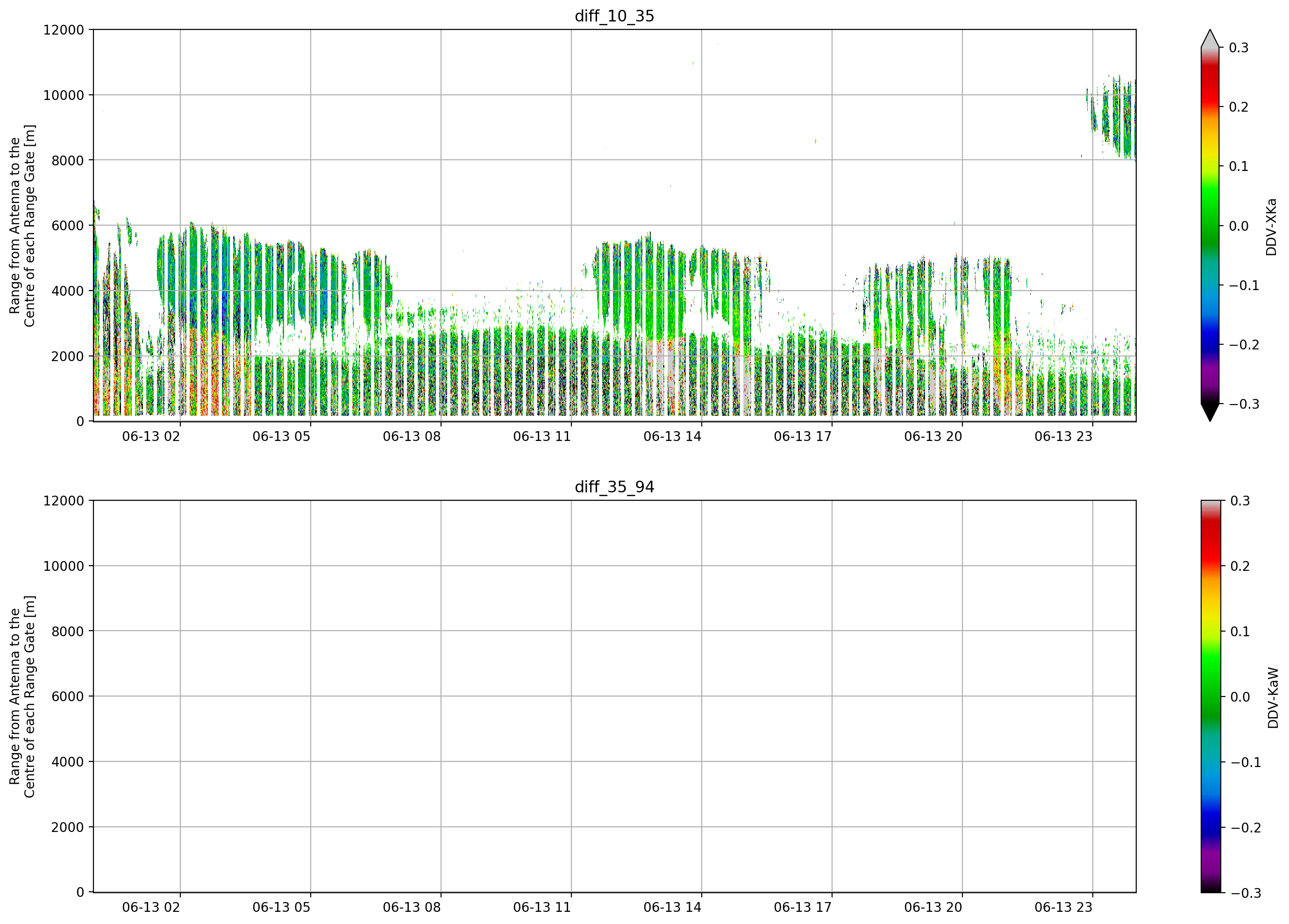This screenshot has height=924, width=1289.
Task: Select the "06-13 05" tick label under diff_10_35
Action: point(281,436)
